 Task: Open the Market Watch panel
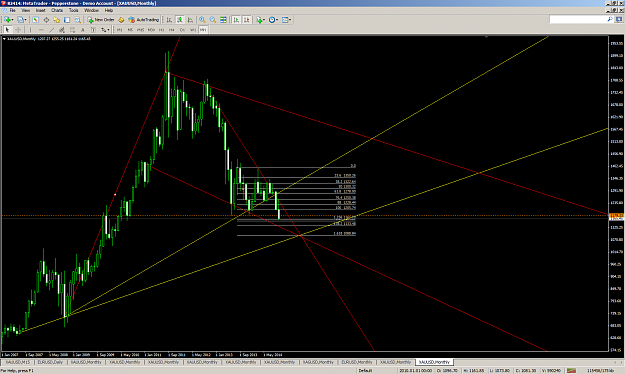tap(35, 20)
